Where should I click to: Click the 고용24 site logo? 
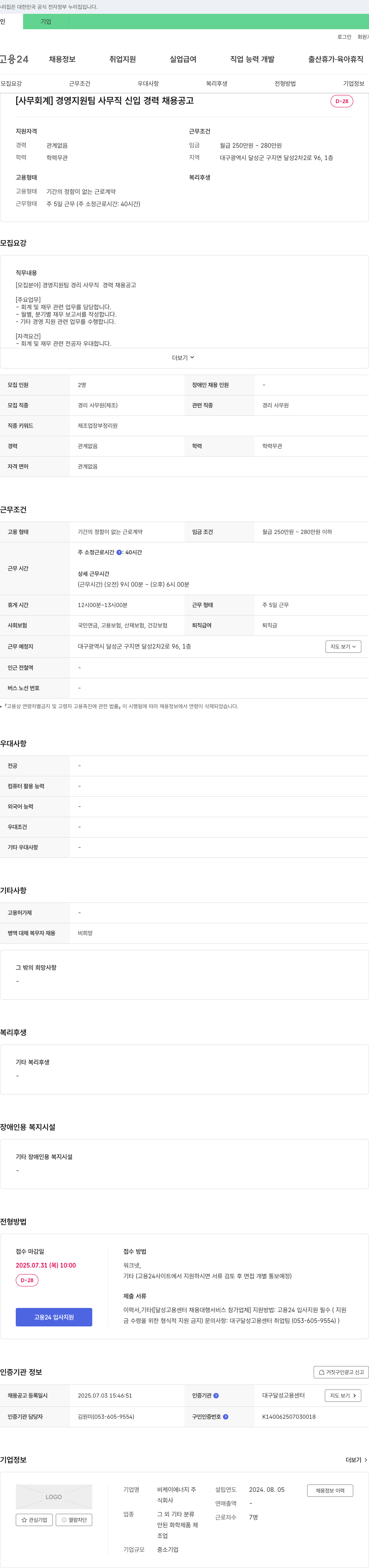coord(14,59)
